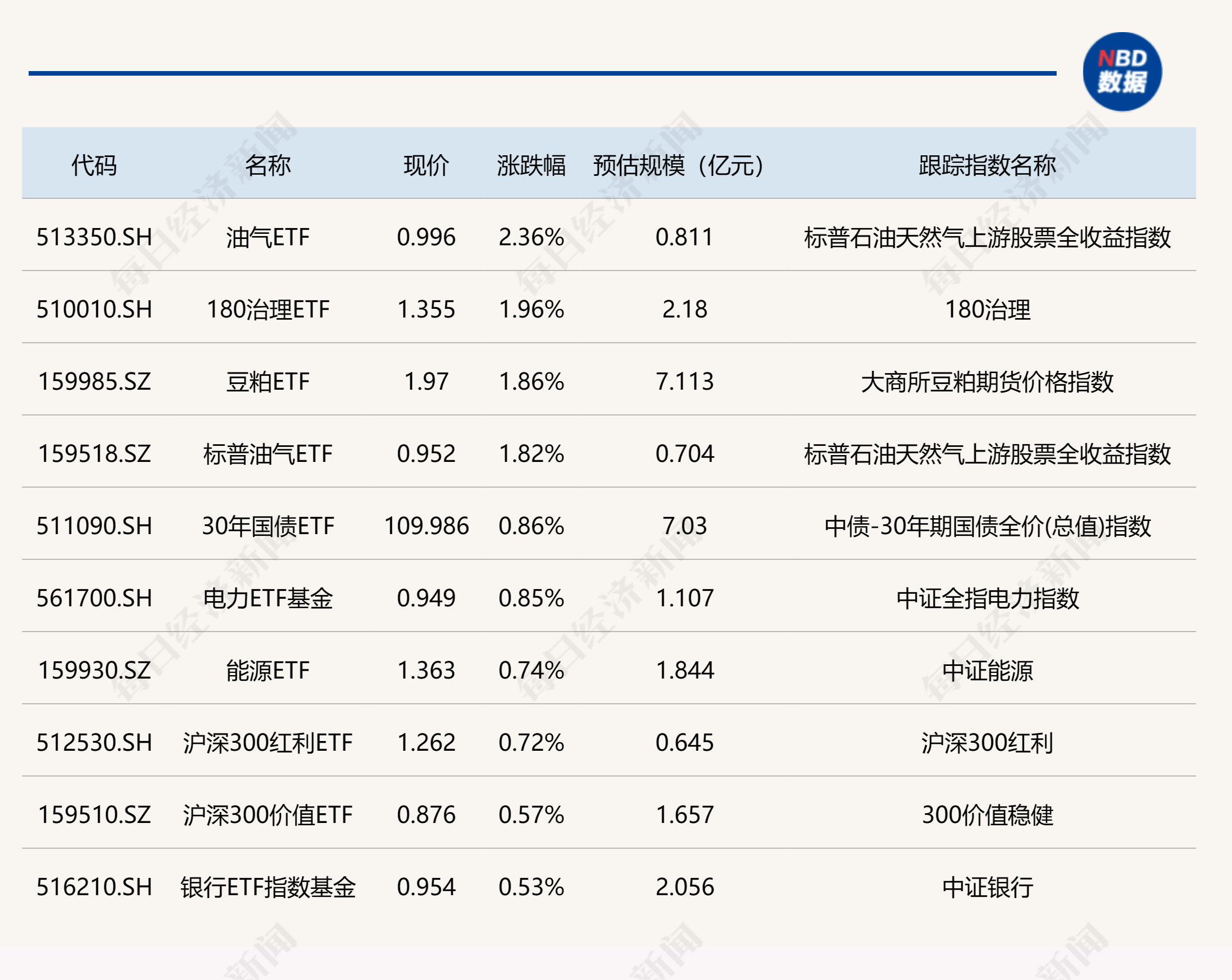Click the change value 0.74%
This screenshot has height=980, width=1232.
pyautogui.click(x=531, y=671)
